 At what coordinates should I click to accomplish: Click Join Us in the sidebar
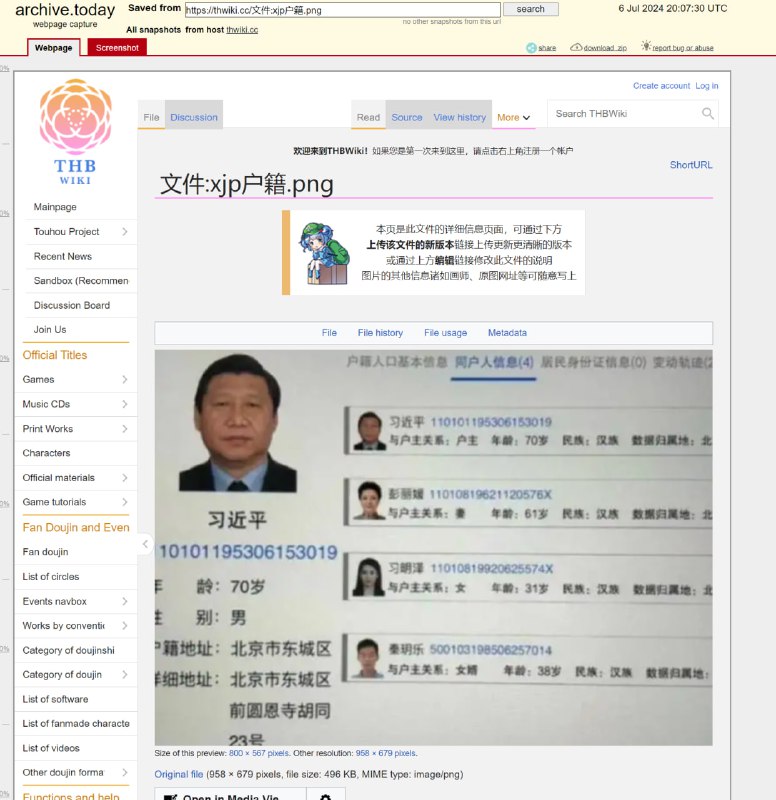click(x=50, y=330)
